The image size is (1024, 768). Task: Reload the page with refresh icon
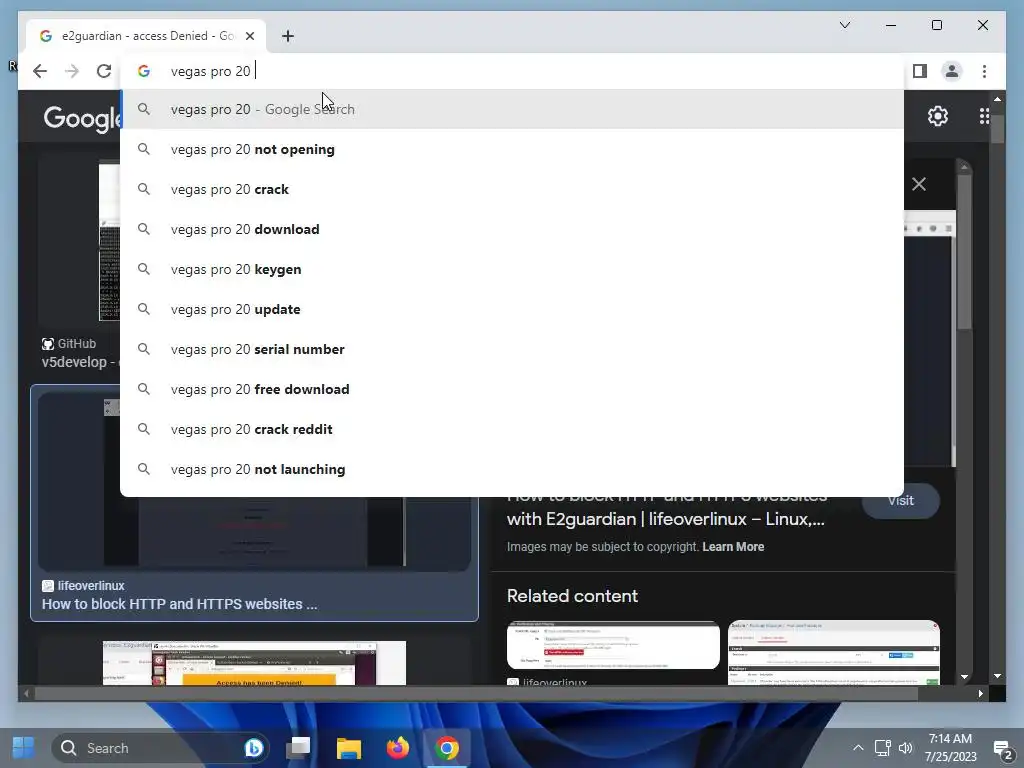click(x=104, y=71)
